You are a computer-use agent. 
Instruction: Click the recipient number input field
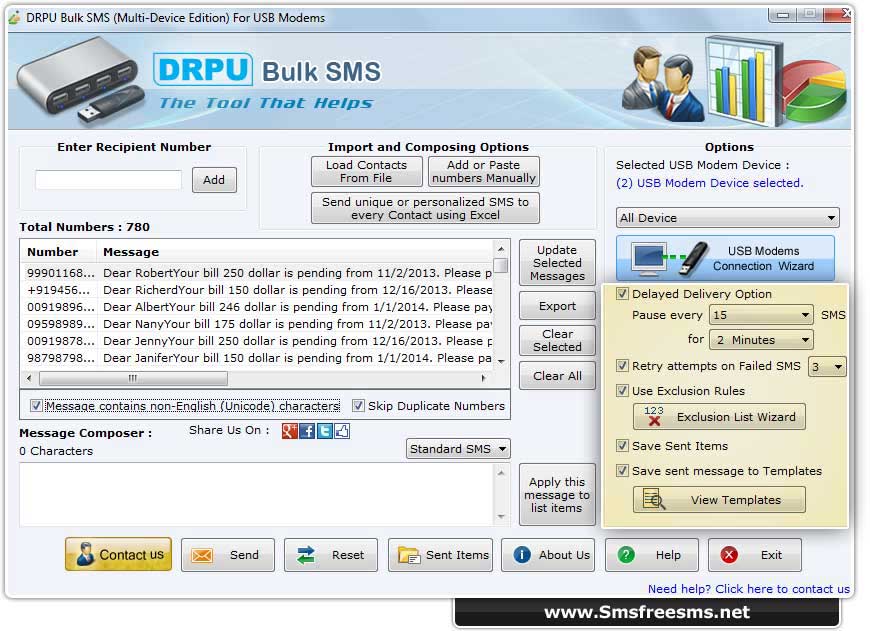click(x=109, y=180)
